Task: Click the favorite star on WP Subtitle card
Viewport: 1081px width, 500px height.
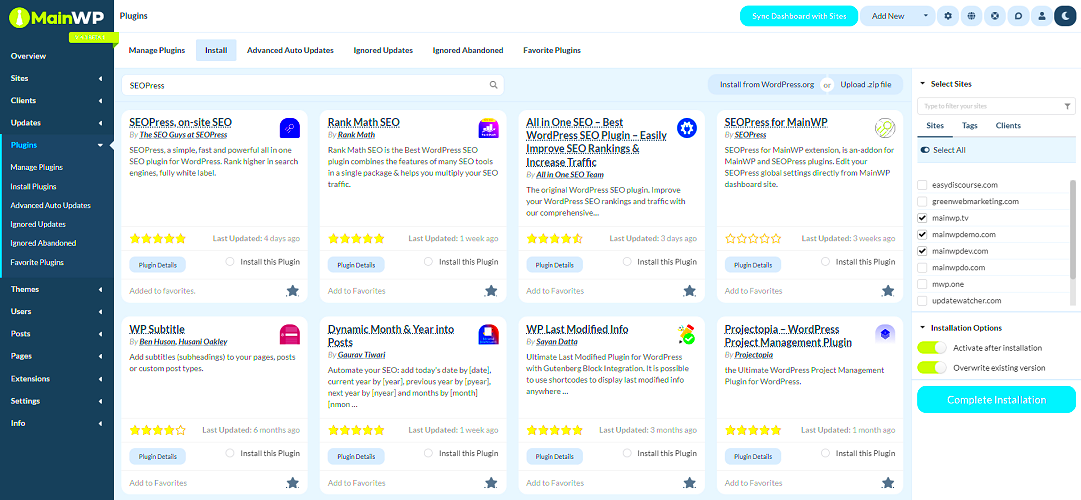Action: 292,483
